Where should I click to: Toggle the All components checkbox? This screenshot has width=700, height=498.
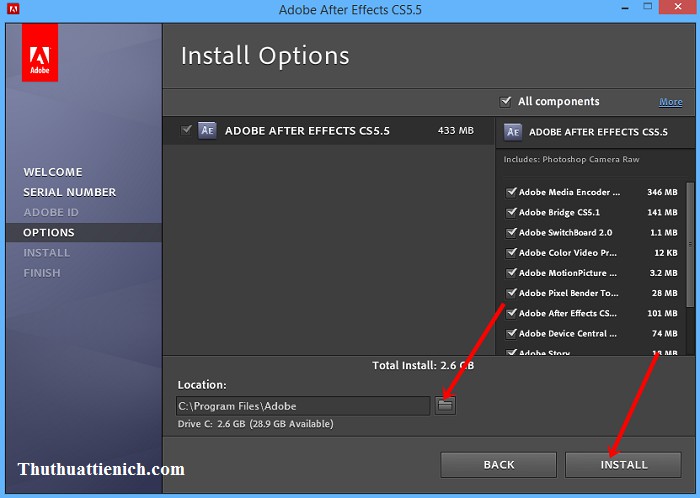505,101
